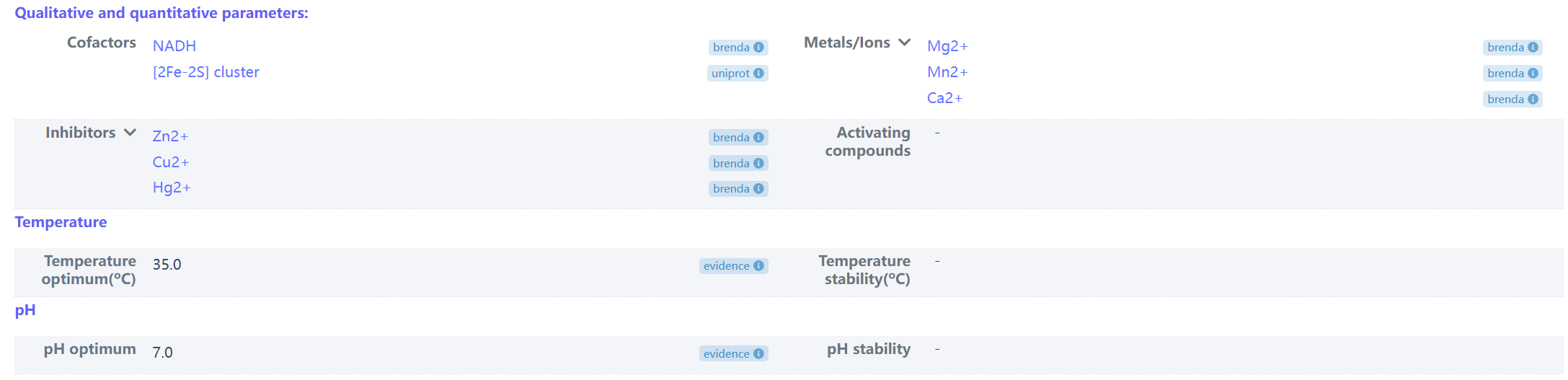1568x380 pixels.
Task: Open the [2Fe-2S] cluster link
Action: (x=206, y=72)
